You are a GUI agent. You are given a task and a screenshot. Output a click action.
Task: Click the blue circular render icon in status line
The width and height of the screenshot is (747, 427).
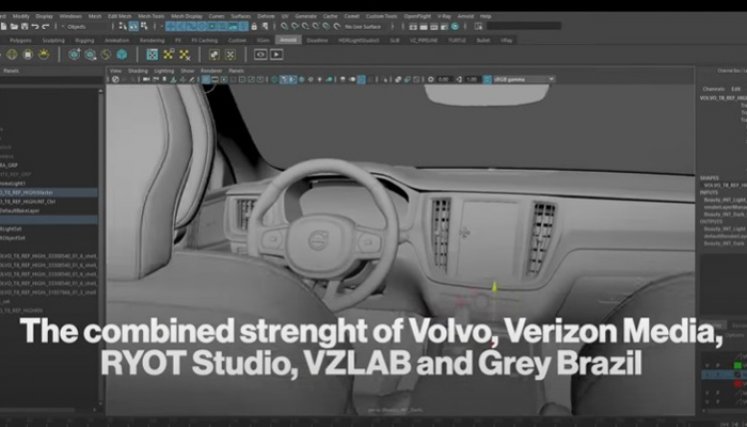(x=455, y=27)
